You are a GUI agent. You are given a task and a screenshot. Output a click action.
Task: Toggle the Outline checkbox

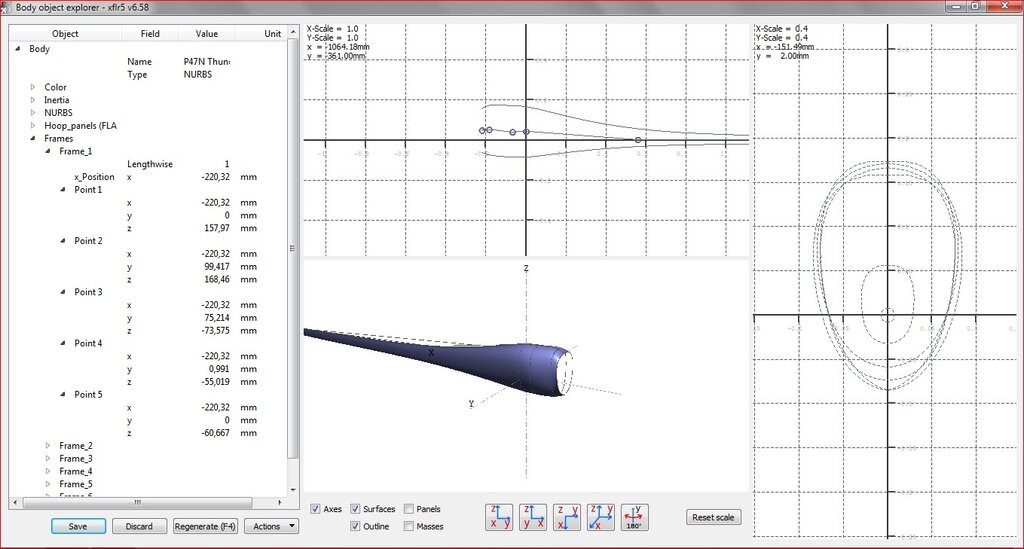[356, 526]
